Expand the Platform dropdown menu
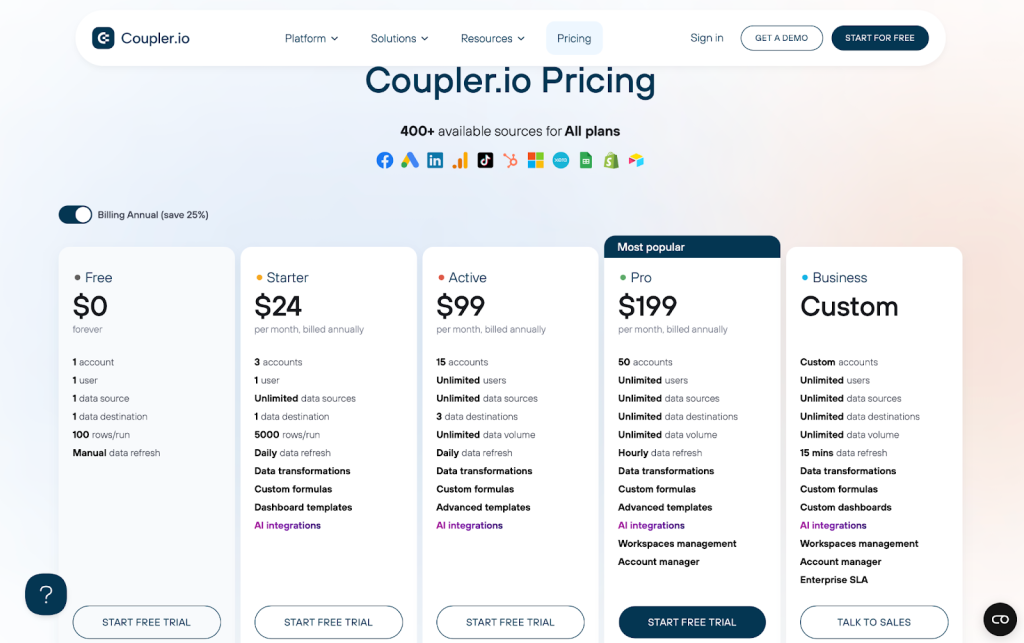Screen dimensions: 1024x643 (x=311, y=38)
